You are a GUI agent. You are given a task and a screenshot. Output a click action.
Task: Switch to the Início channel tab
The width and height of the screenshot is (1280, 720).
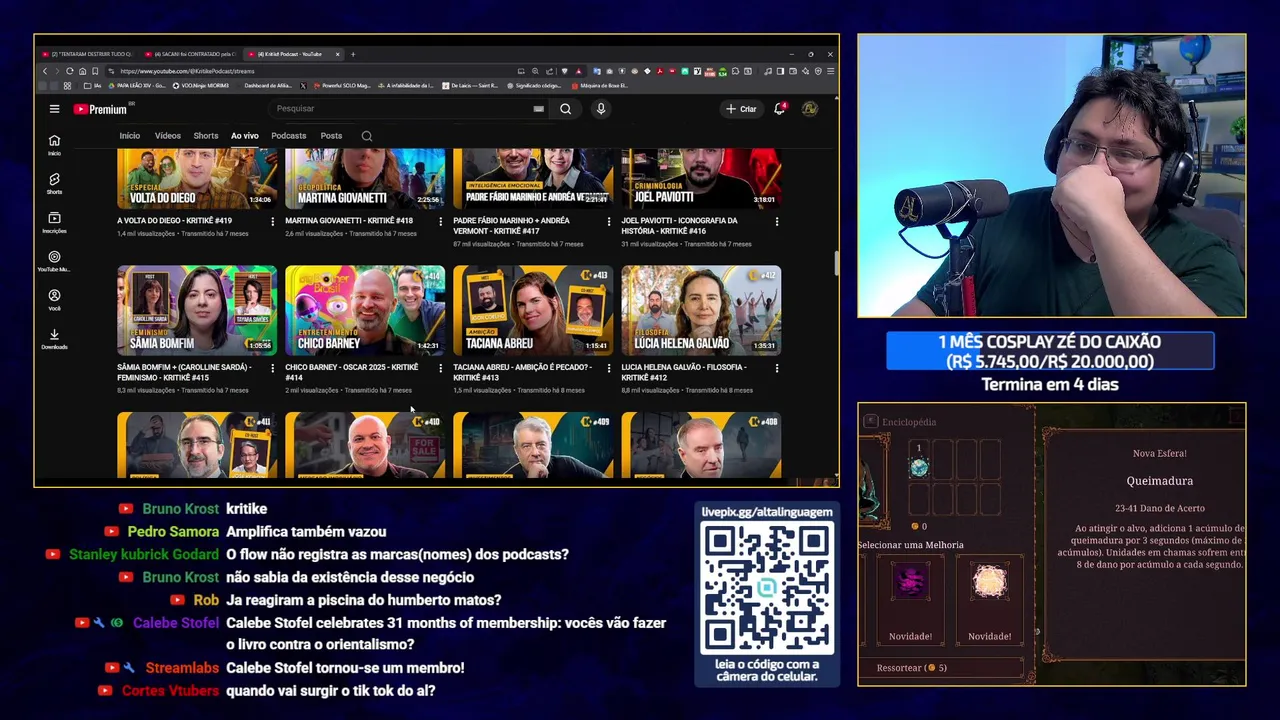click(130, 136)
